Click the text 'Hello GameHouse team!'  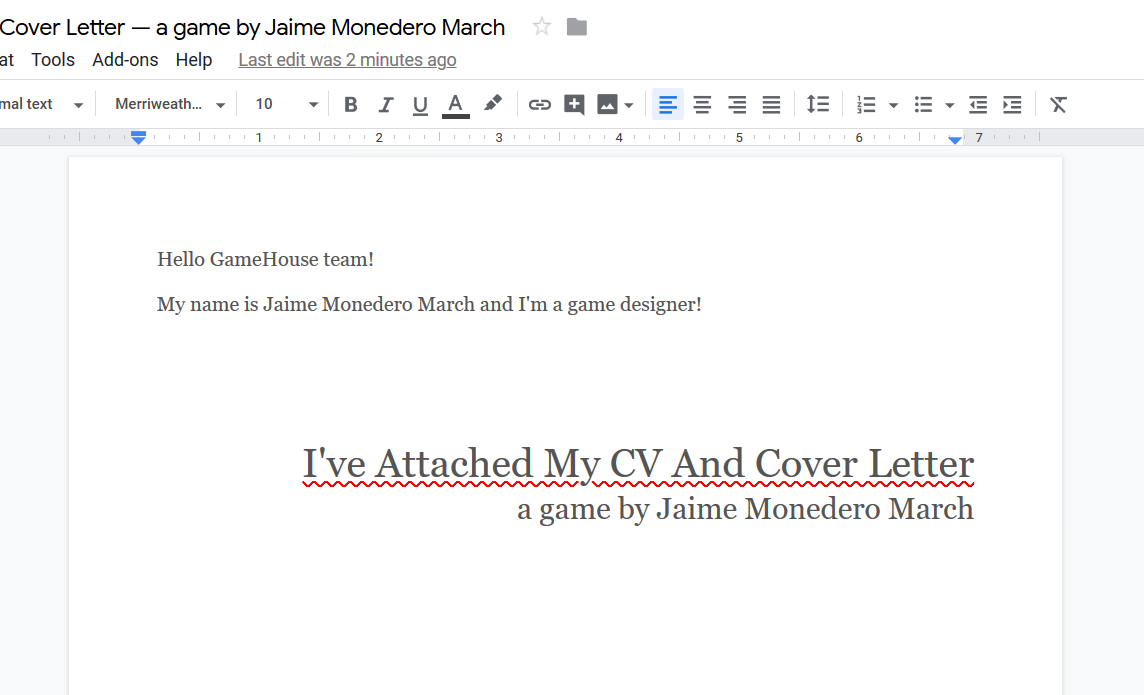click(x=266, y=259)
